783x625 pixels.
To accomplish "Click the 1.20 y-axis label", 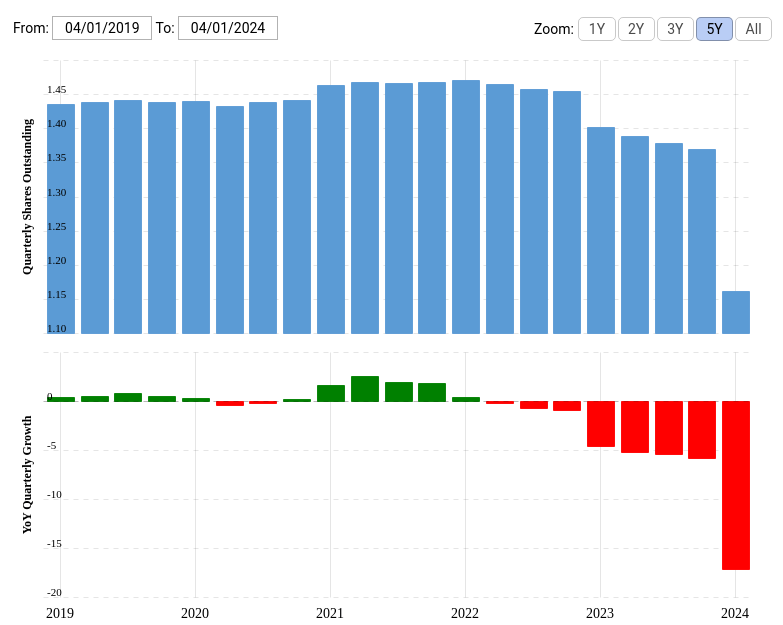I will (56, 261).
